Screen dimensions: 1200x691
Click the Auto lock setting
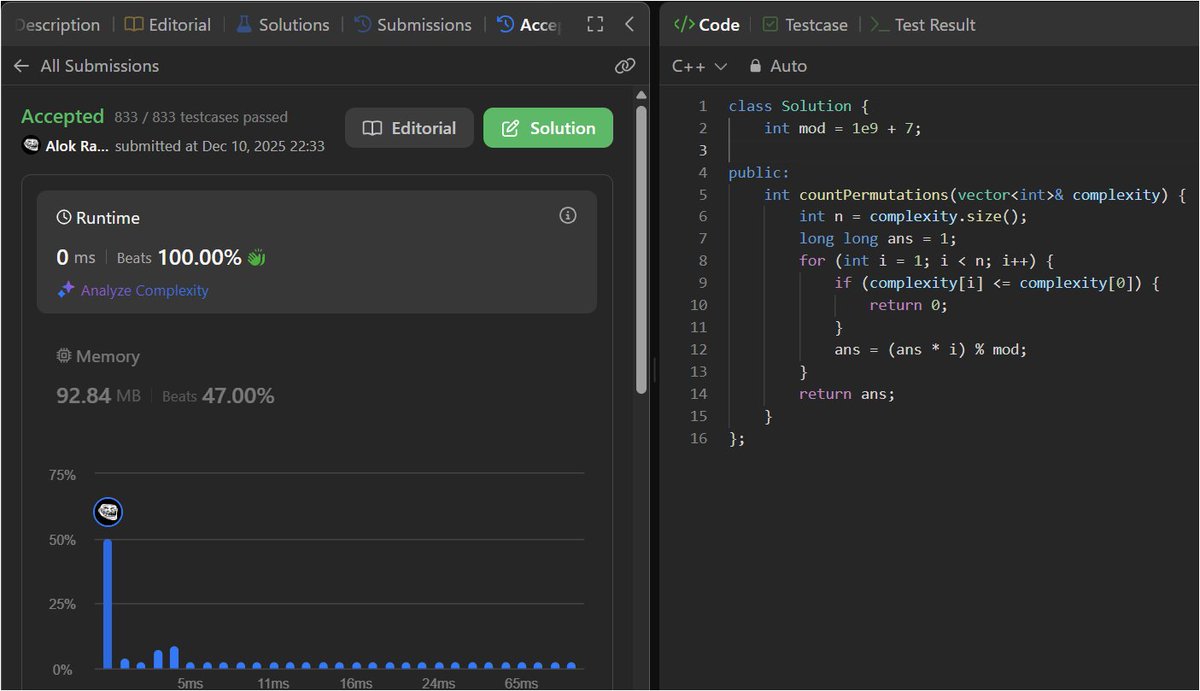coord(777,66)
